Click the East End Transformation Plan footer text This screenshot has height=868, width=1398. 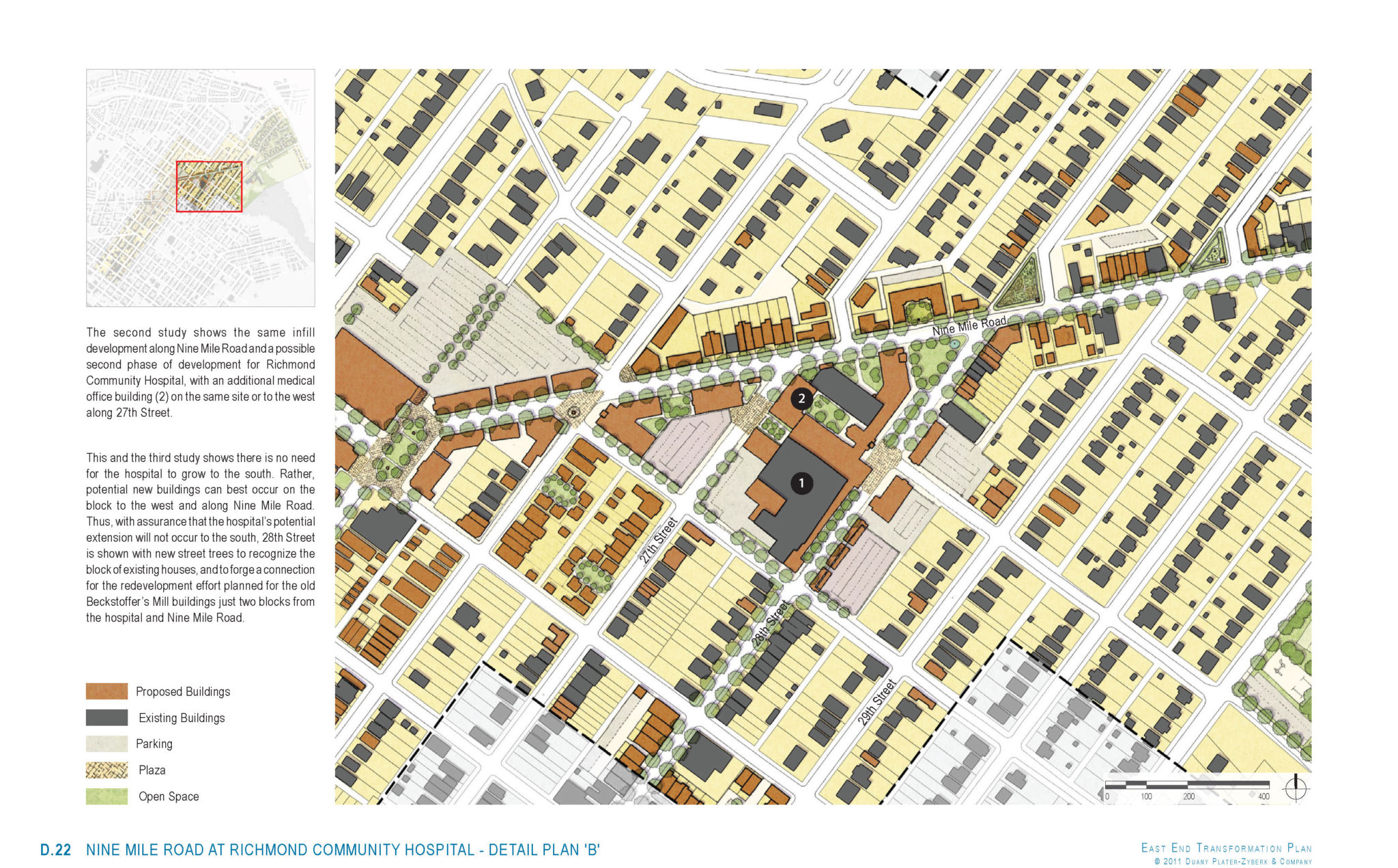[x=1226, y=848]
